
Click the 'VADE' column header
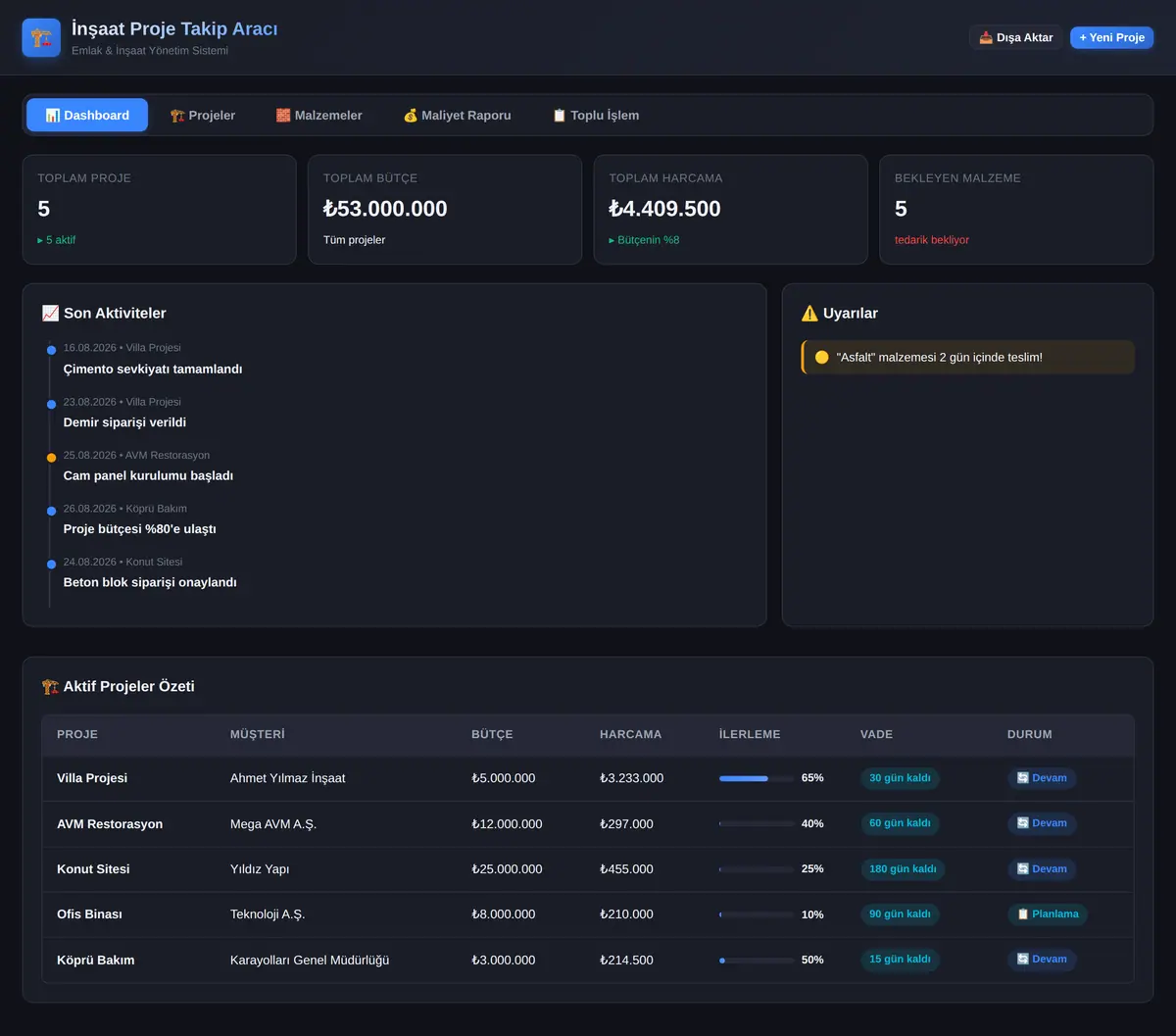[876, 734]
